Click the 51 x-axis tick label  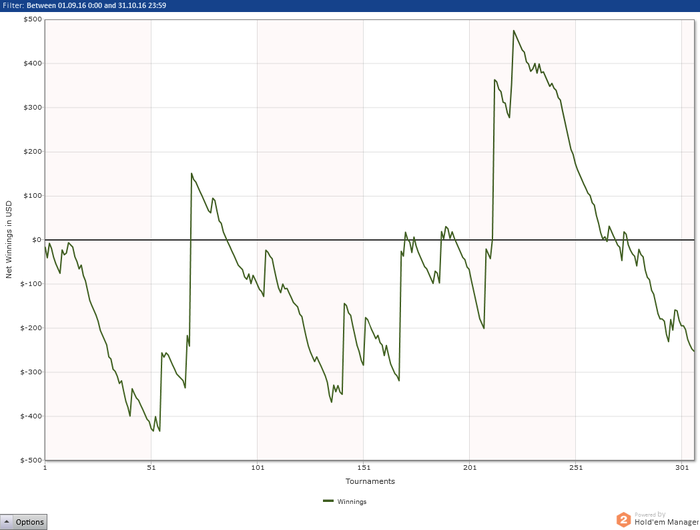(x=151, y=467)
